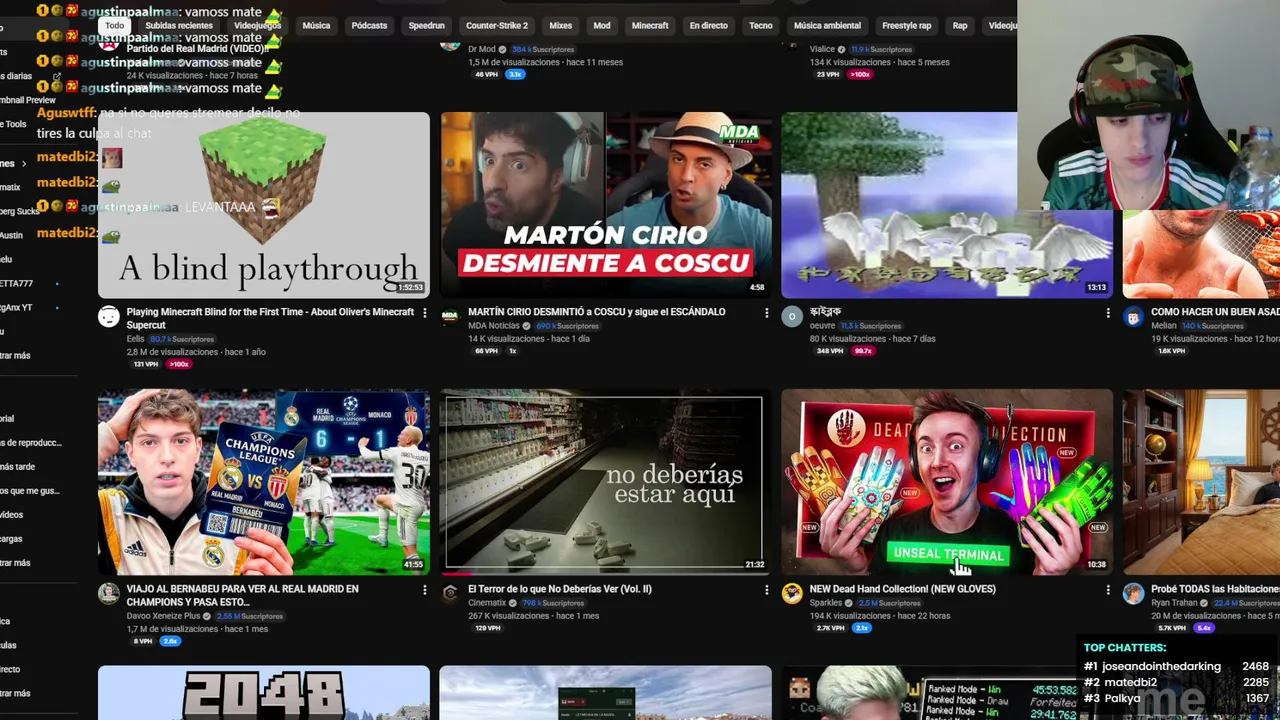Click the 99.7x badge under oeuvre

click(x=863, y=351)
